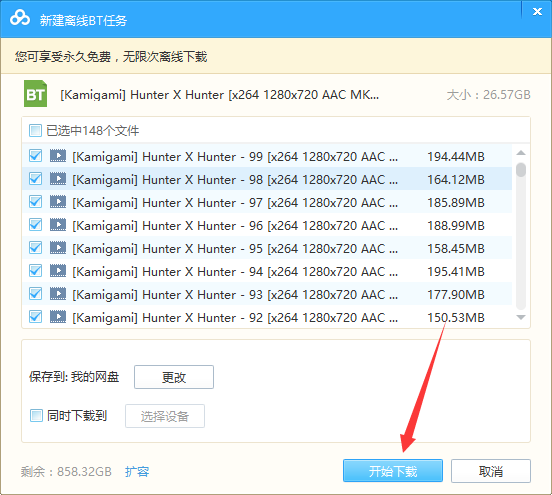Uncheck the Hunter X Hunter - 93 file
The image size is (552, 495).
35,294
